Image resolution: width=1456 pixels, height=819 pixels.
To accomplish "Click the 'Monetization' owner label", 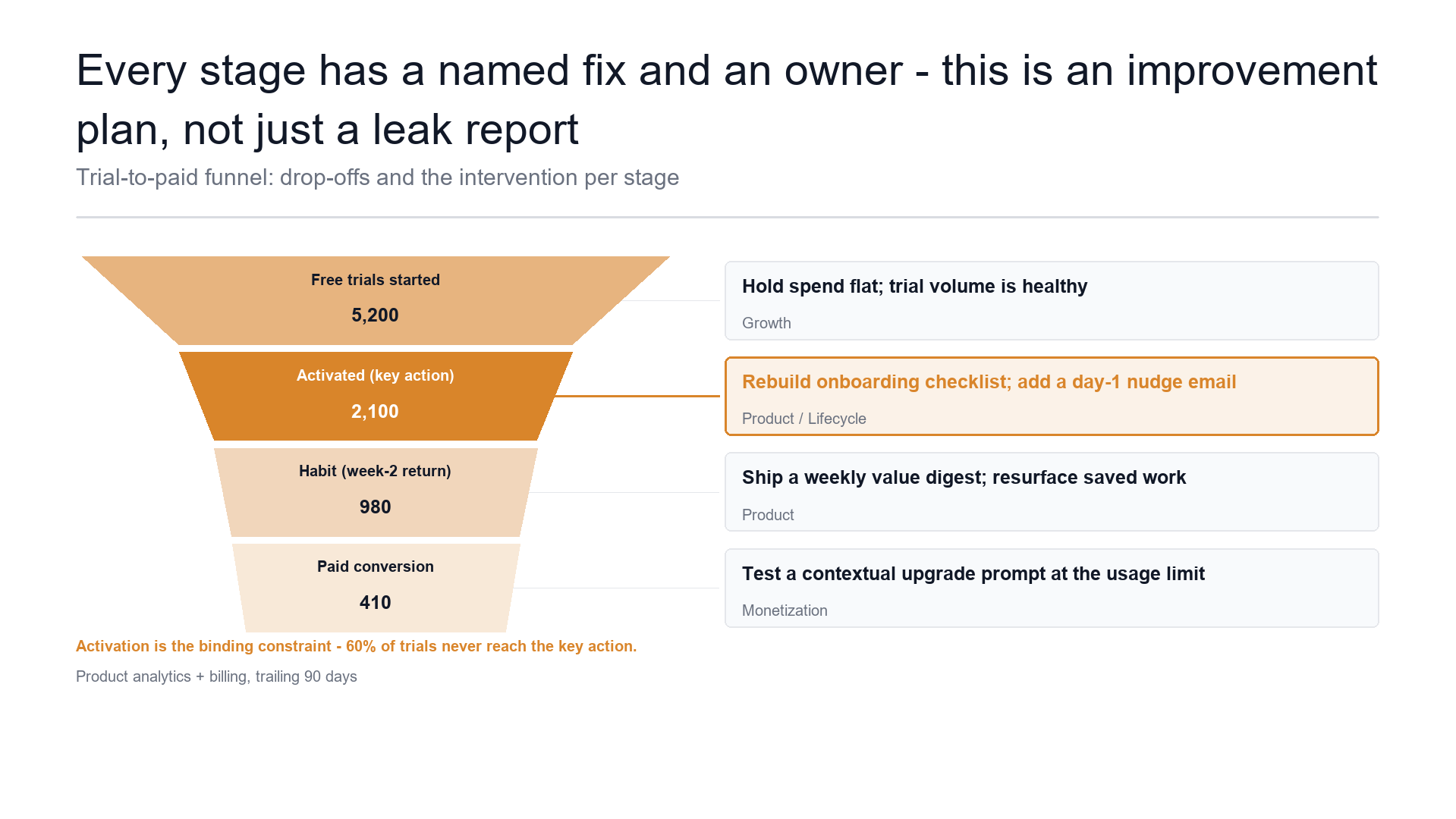I will (x=785, y=610).
